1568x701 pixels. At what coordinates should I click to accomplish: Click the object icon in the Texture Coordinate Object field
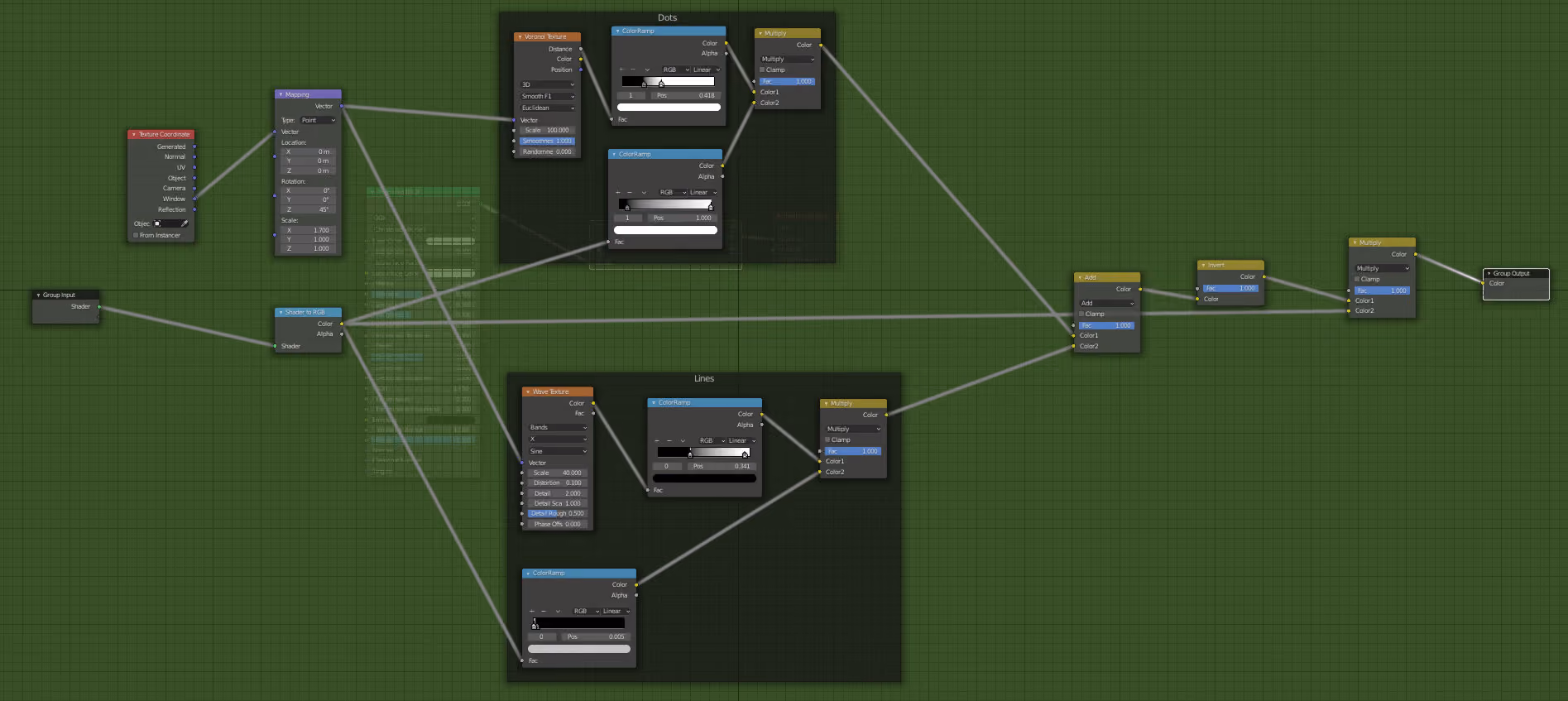tap(157, 223)
